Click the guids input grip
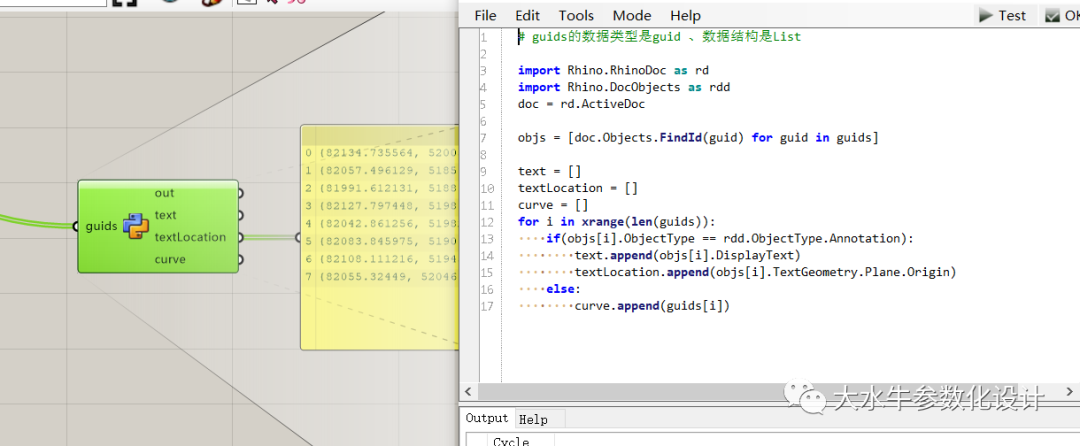1080x446 pixels. click(76, 226)
